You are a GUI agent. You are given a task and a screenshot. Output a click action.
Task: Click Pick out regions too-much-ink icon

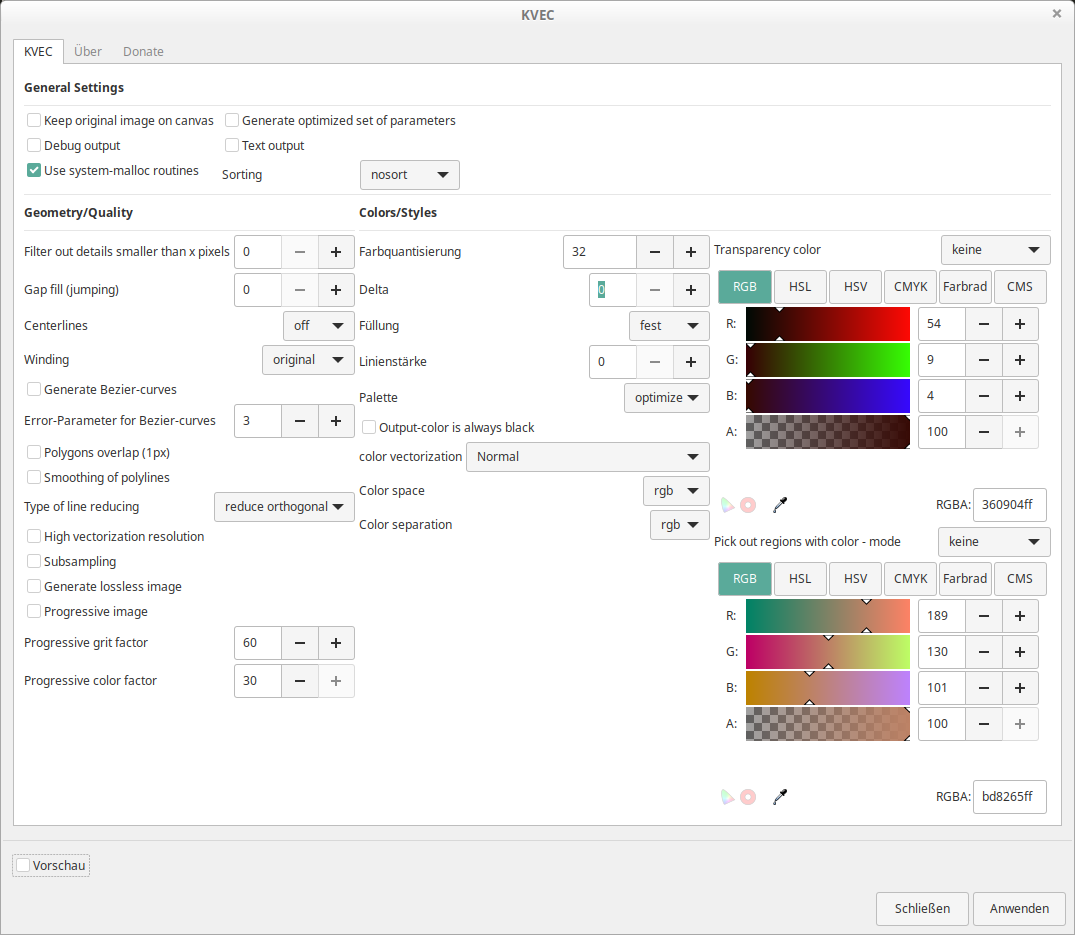tap(748, 797)
